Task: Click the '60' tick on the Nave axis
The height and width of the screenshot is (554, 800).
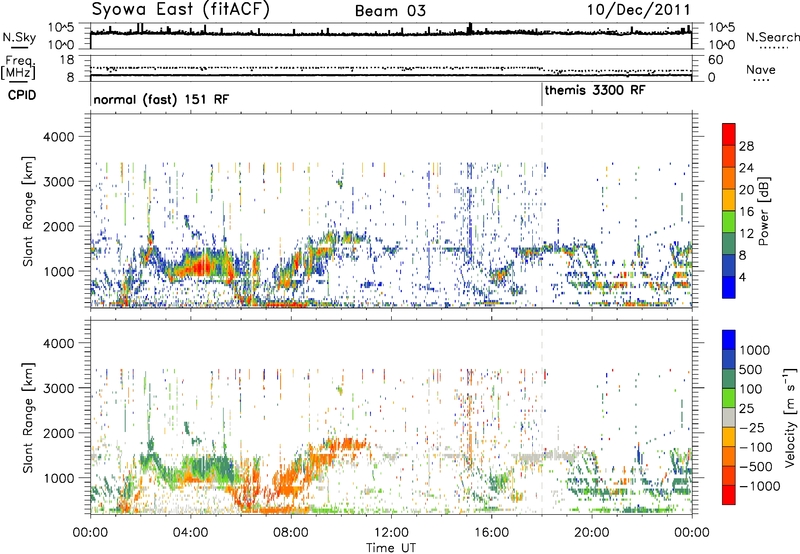Action: pos(716,60)
